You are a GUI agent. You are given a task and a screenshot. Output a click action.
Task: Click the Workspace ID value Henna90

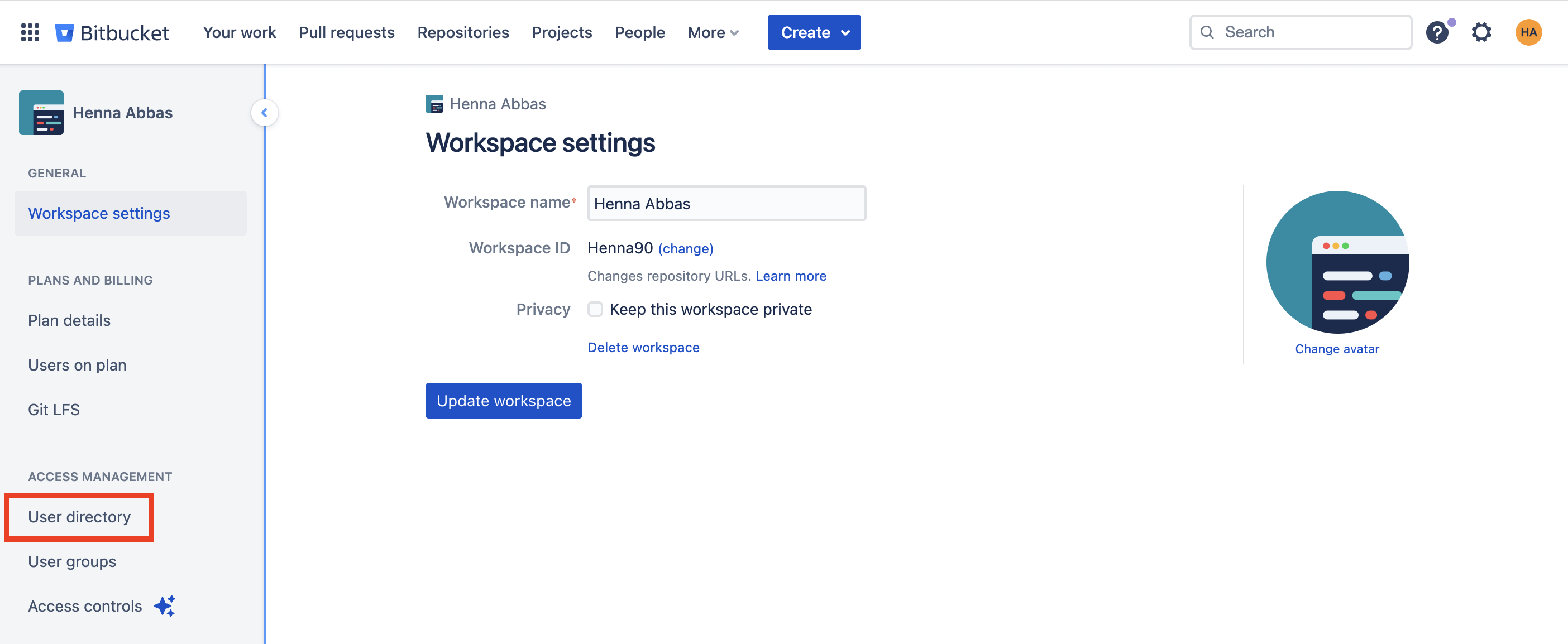pos(620,248)
